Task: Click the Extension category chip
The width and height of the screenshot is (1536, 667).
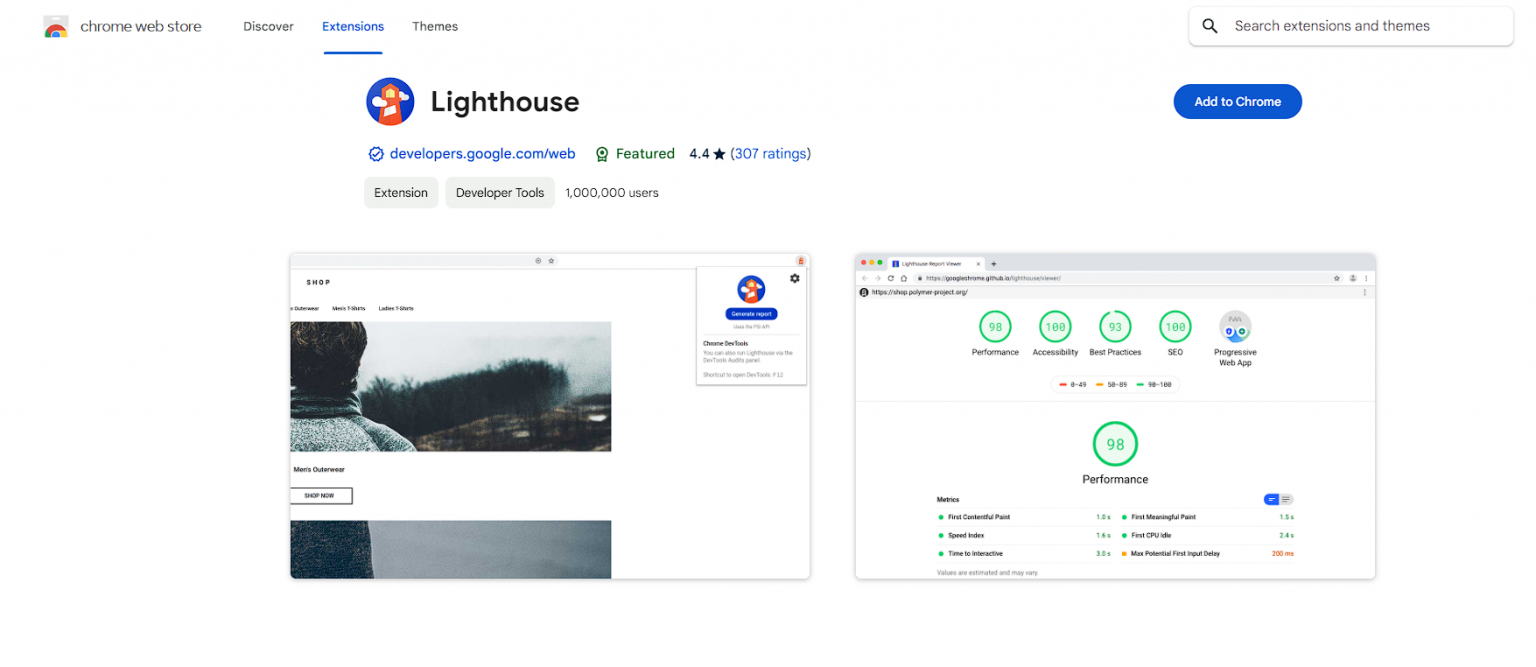Action: pyautogui.click(x=401, y=192)
